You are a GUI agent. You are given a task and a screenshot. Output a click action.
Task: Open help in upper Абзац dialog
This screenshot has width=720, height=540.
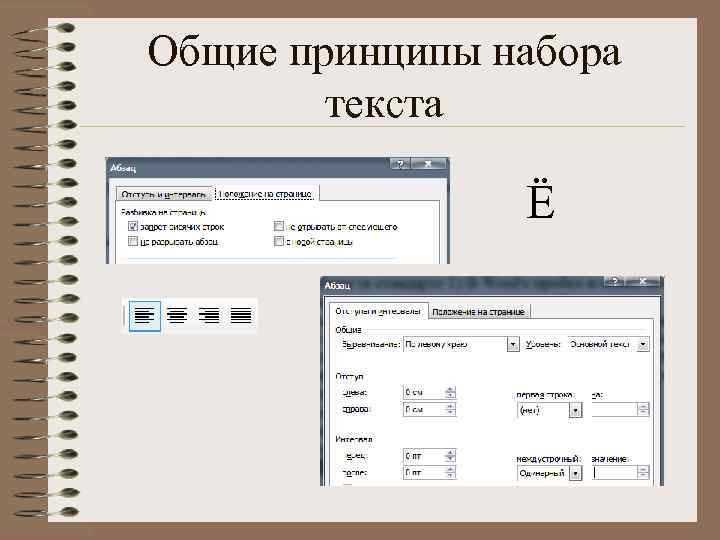[400, 164]
